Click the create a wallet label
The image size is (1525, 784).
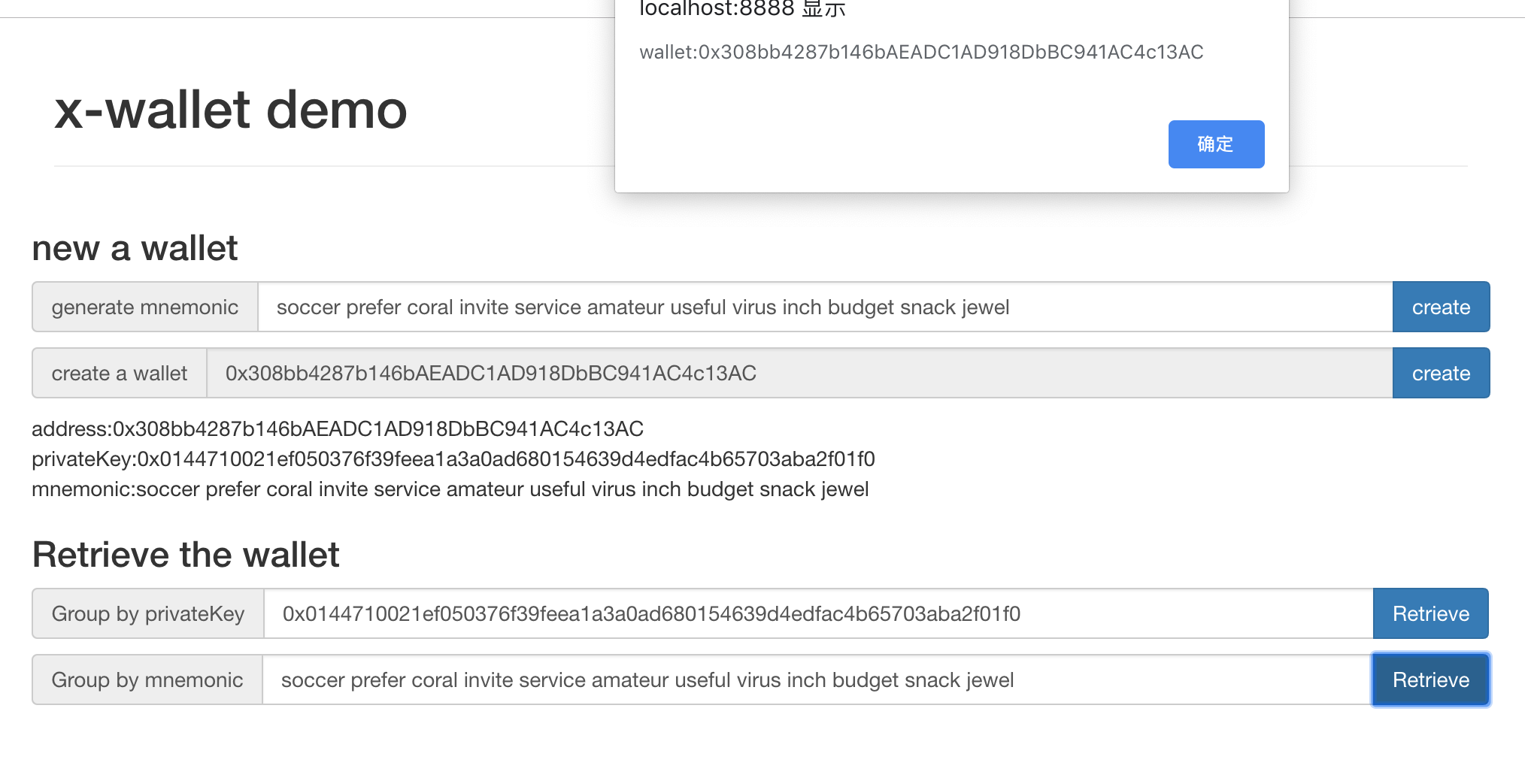119,374
